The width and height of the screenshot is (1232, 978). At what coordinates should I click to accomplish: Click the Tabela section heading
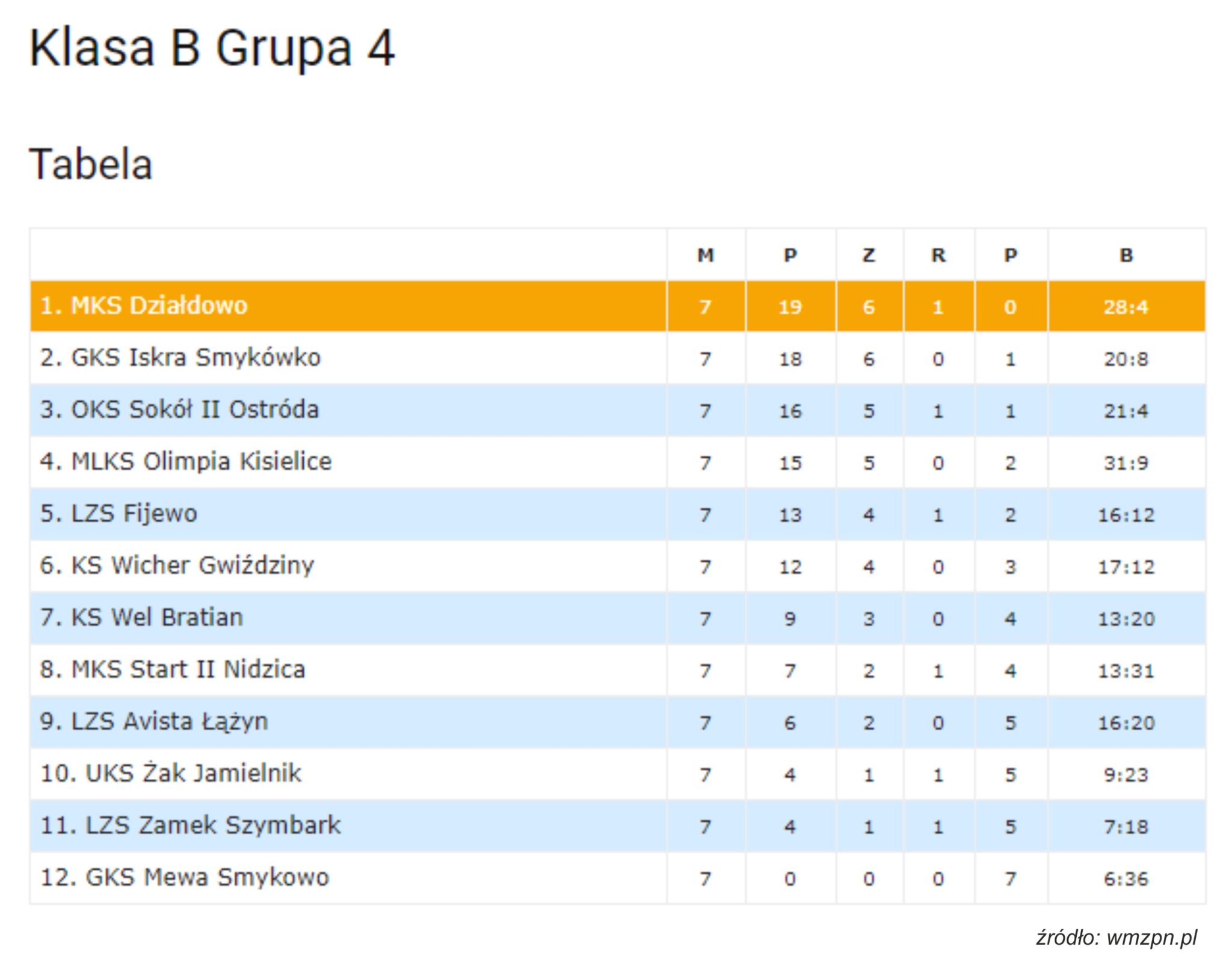[x=91, y=164]
